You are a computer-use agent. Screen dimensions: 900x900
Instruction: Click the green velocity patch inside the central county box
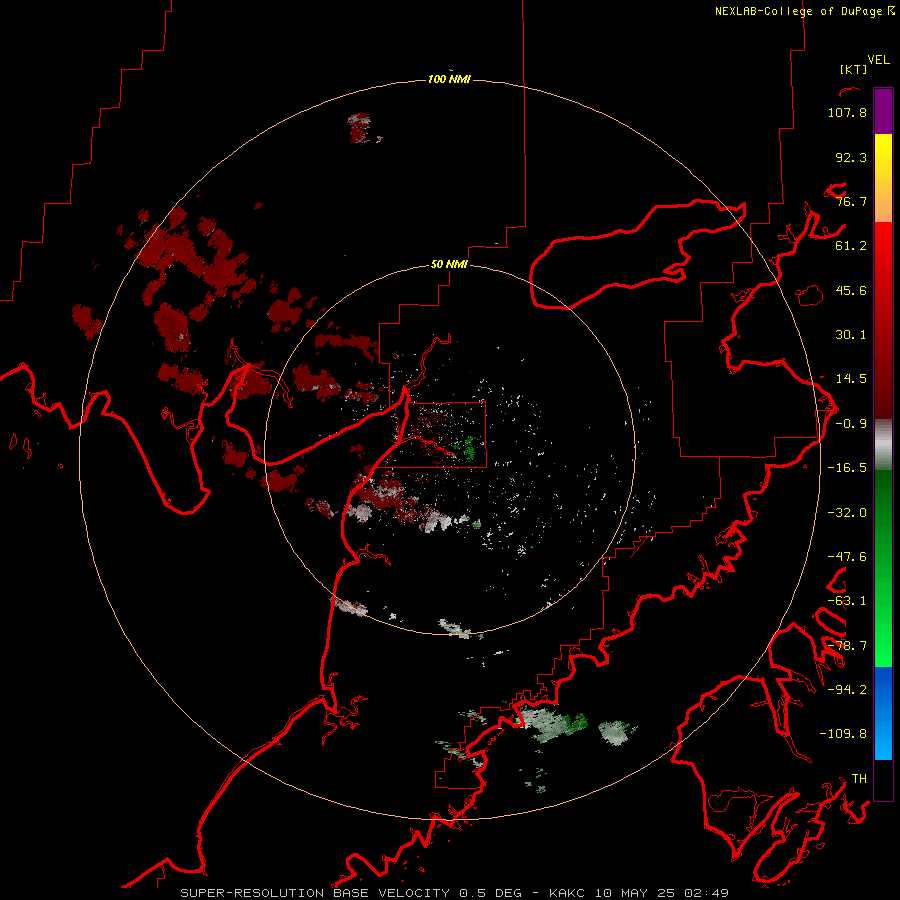click(470, 449)
